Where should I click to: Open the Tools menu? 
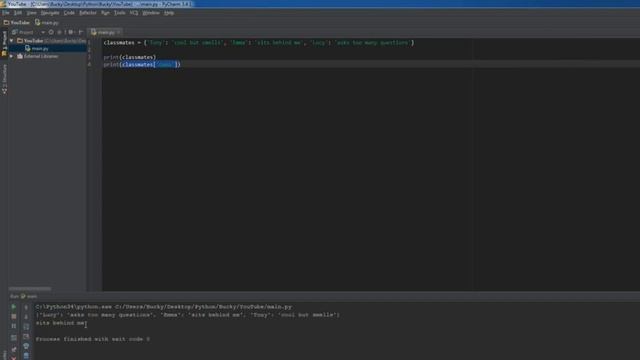tap(120, 13)
